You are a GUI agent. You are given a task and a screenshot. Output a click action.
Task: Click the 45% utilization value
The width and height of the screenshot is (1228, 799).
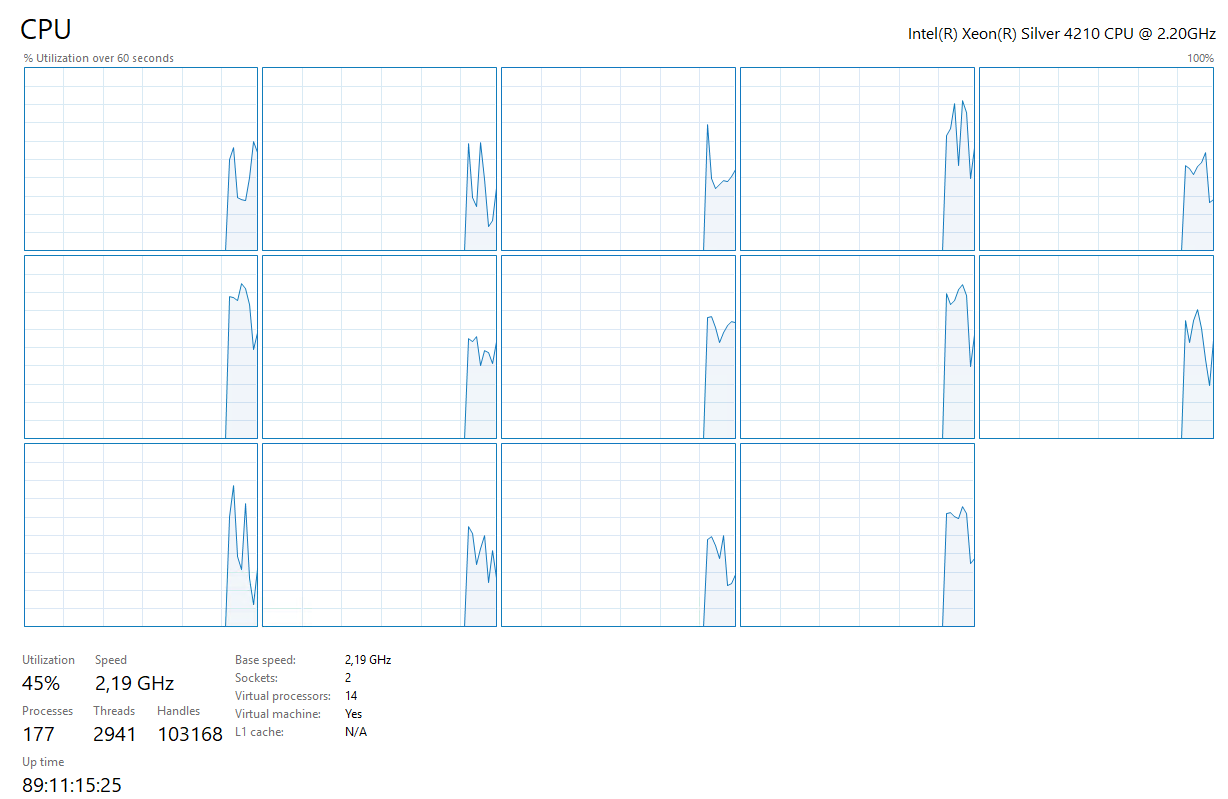pos(41,683)
